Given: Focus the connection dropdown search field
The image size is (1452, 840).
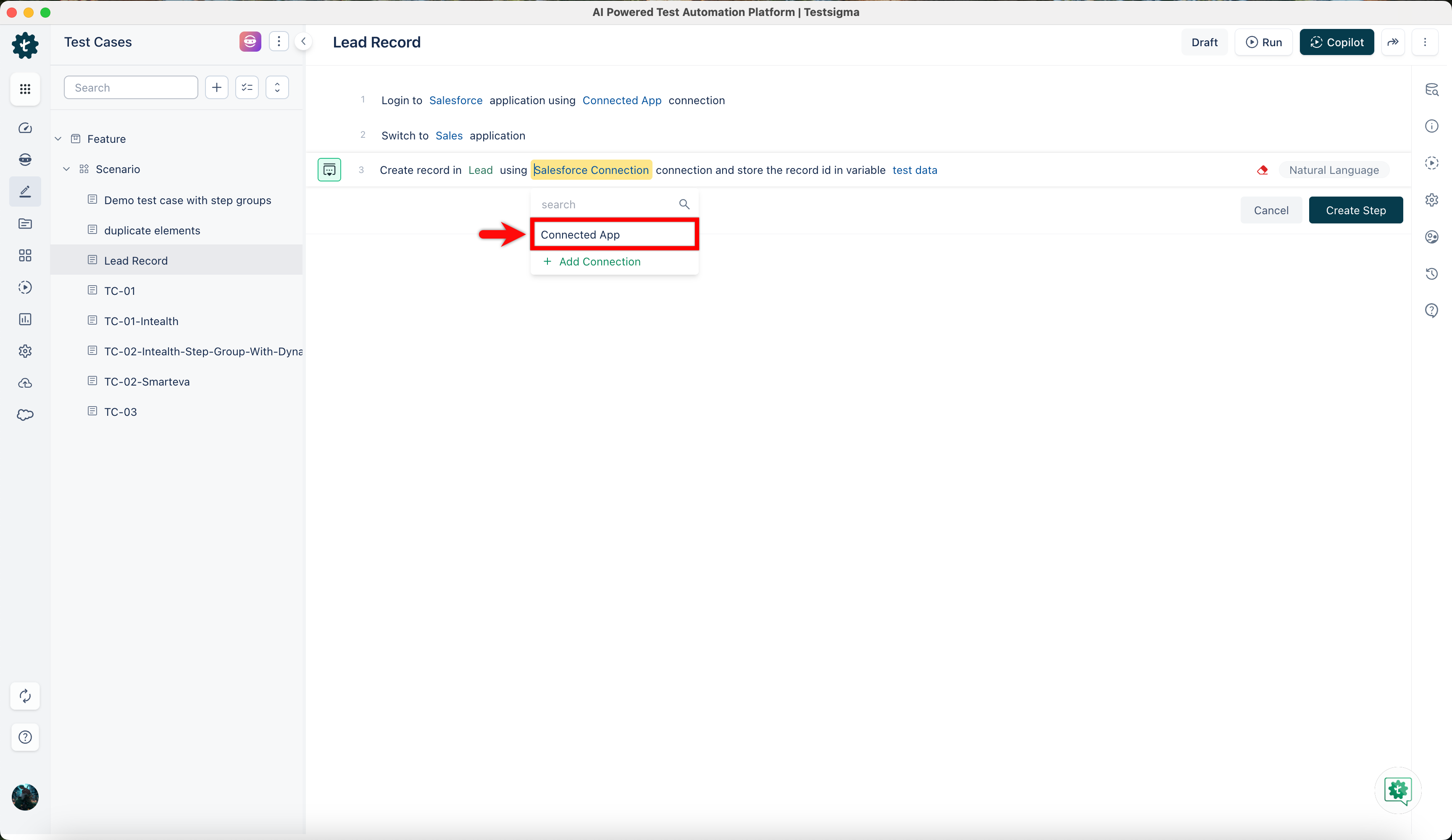Looking at the screenshot, I should click(608, 205).
